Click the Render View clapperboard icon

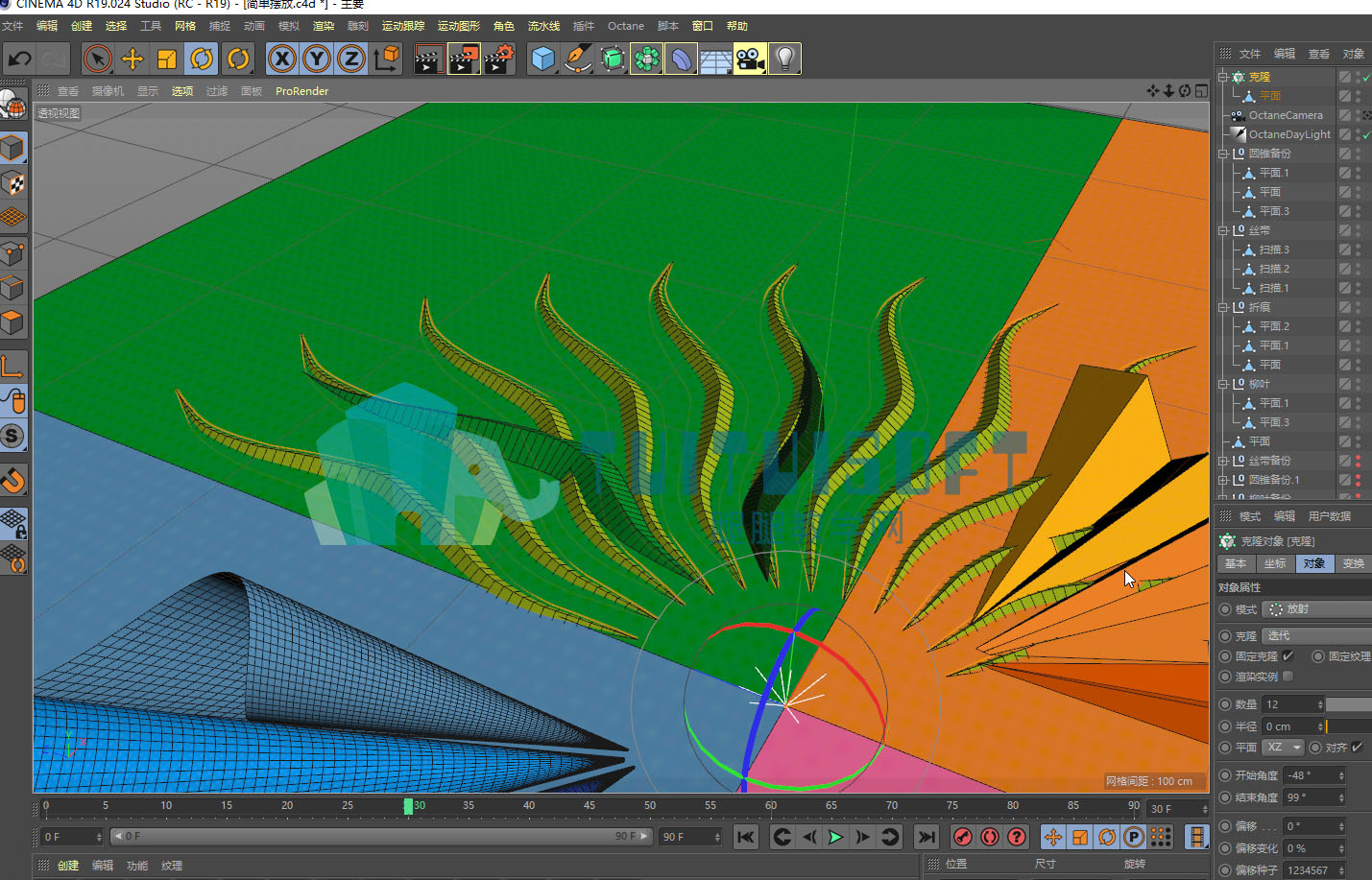coord(428,59)
